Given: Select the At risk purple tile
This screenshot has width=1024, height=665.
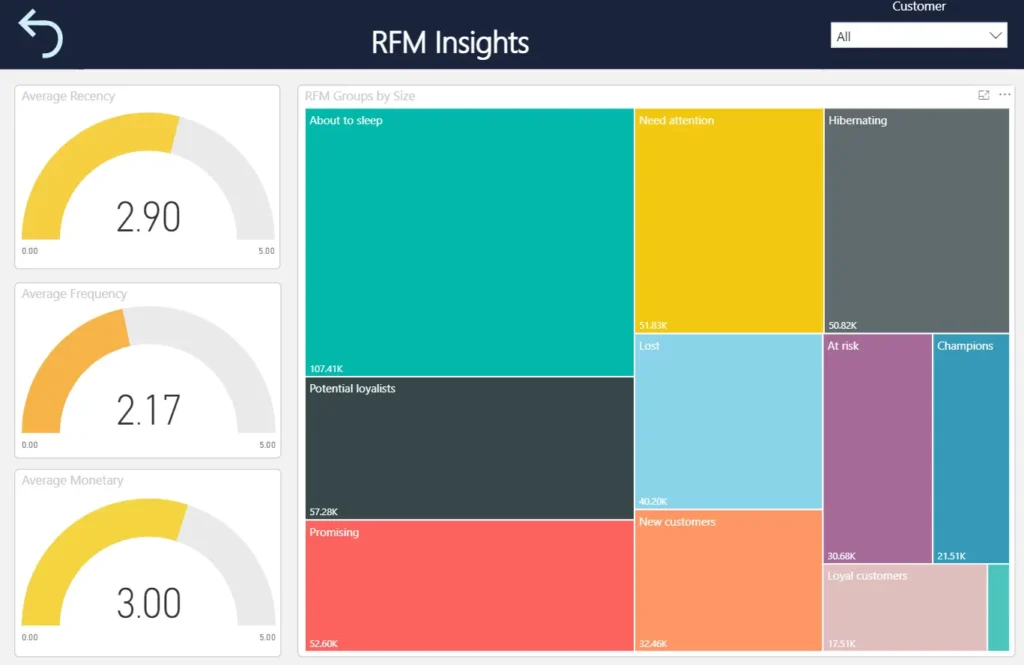Looking at the screenshot, I should [x=877, y=448].
